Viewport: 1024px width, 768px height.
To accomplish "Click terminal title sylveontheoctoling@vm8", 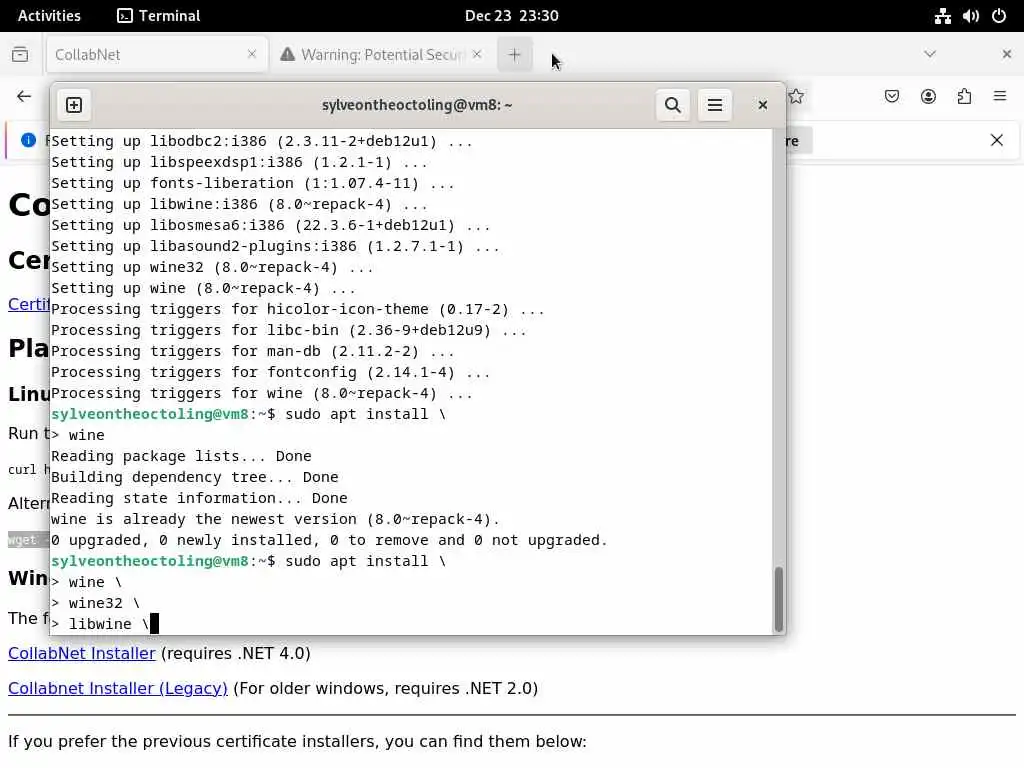I will pos(417,105).
